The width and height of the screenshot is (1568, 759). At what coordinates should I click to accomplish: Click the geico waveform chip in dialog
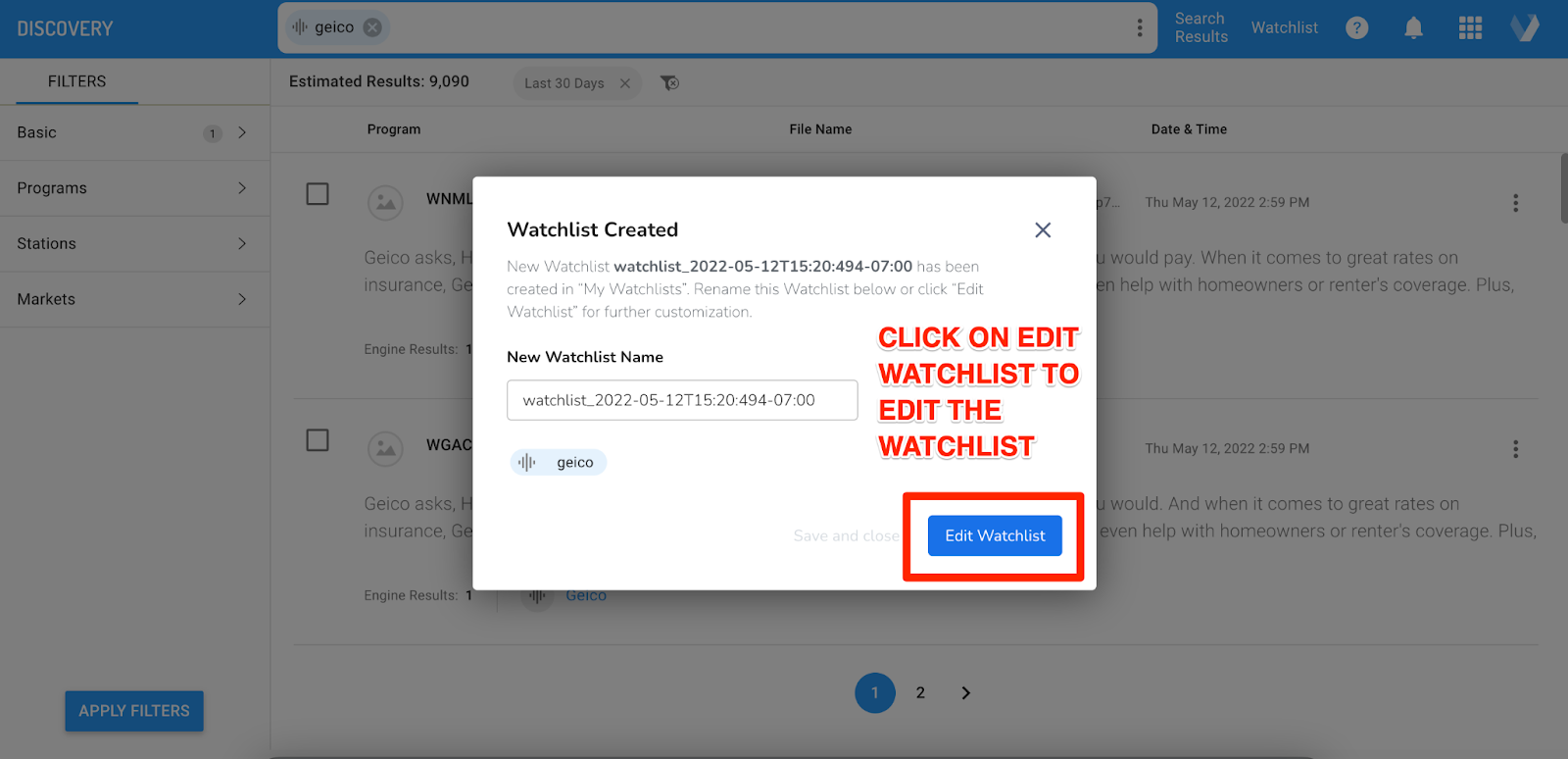(x=559, y=462)
